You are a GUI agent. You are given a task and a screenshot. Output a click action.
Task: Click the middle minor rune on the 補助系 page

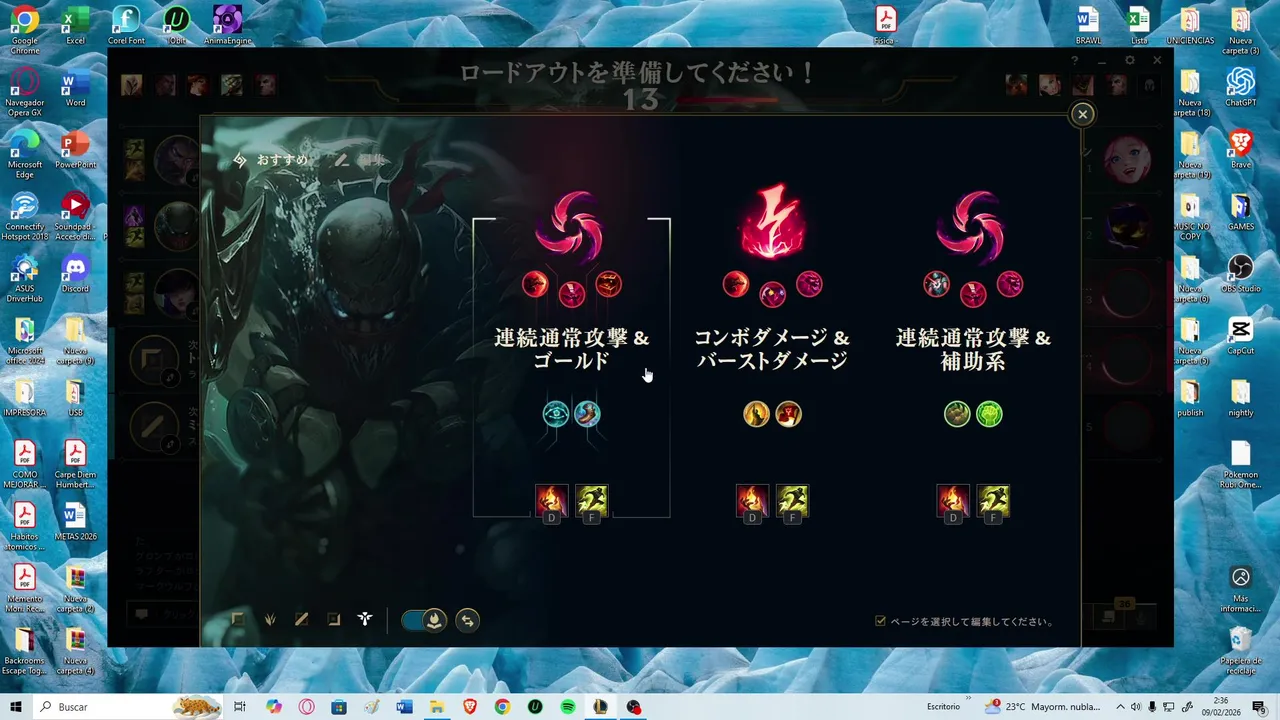pos(973,294)
